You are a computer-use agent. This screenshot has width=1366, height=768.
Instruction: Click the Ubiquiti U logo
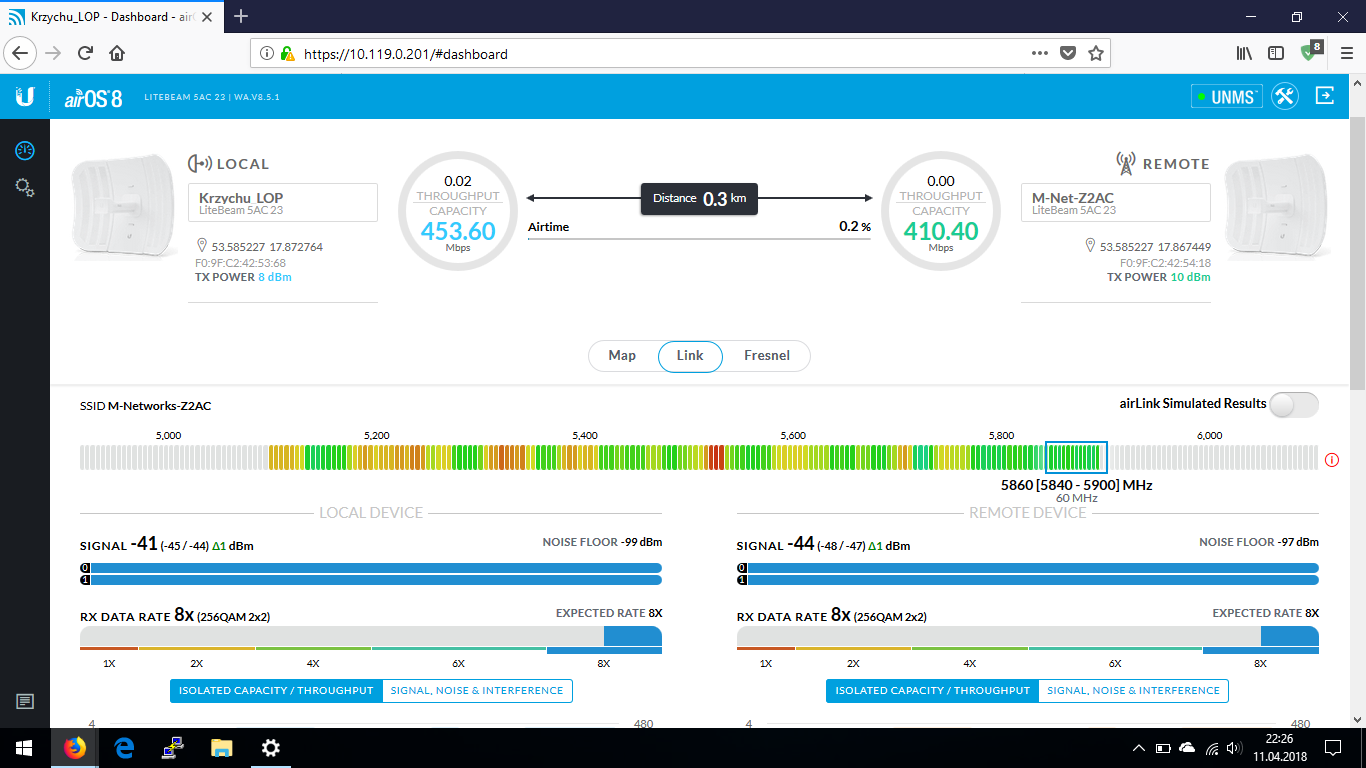tap(25, 96)
